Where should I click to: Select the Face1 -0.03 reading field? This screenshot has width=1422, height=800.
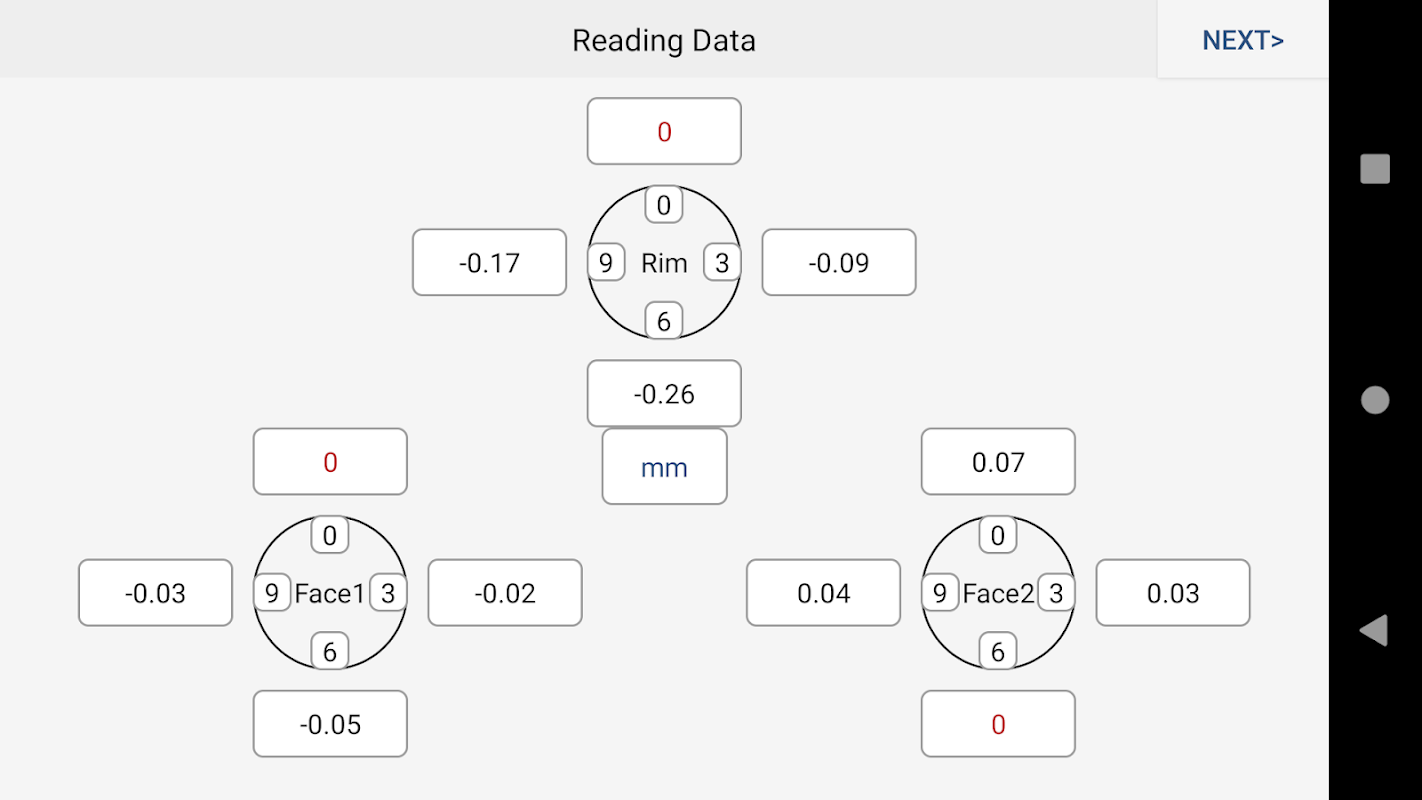pos(155,593)
